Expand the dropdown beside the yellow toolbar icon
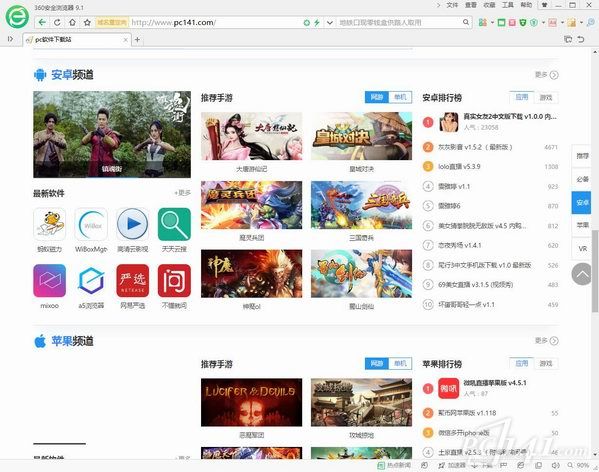Viewport: 599px width, 472px height. coord(581,23)
